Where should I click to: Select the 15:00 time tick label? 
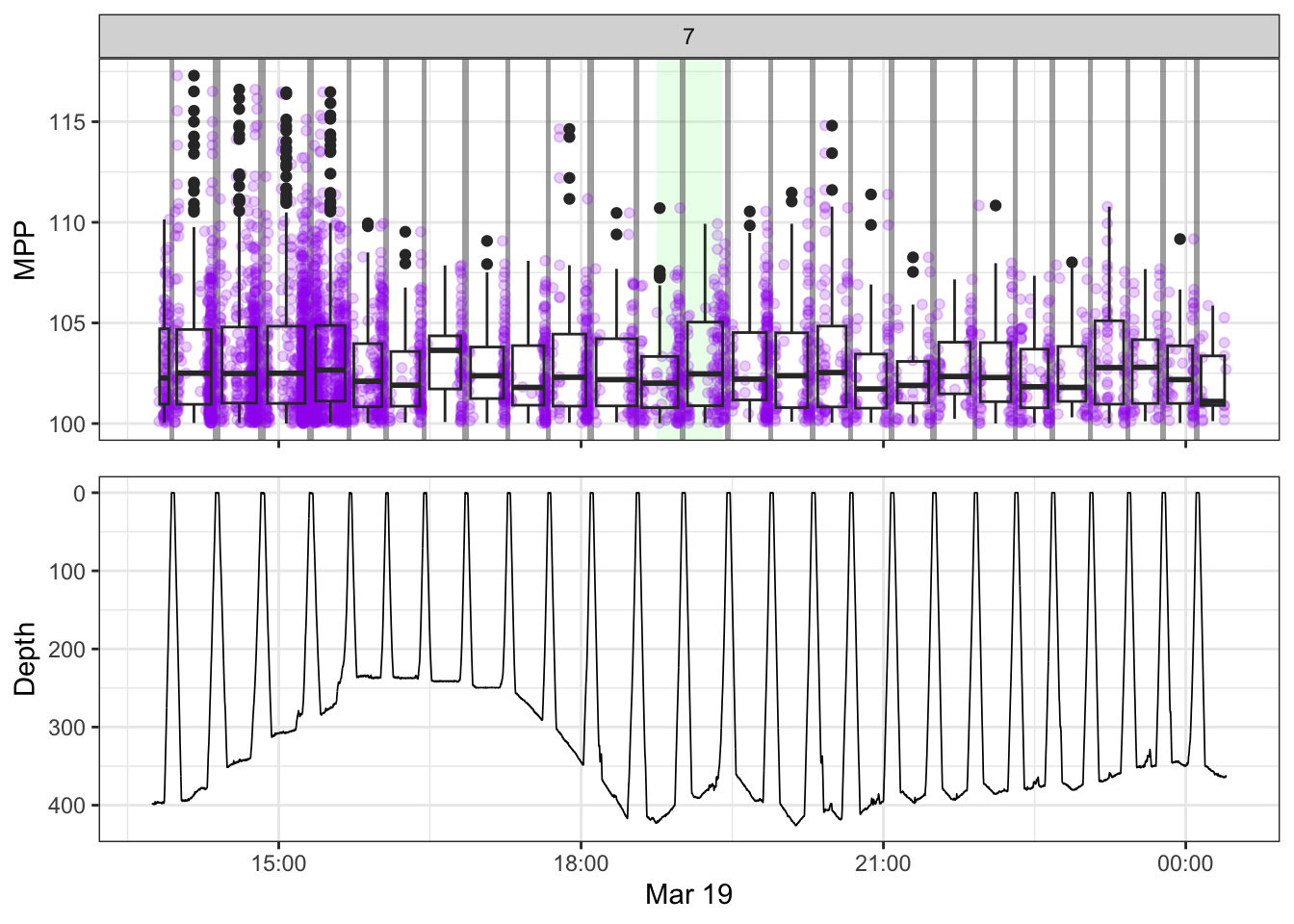(x=278, y=863)
